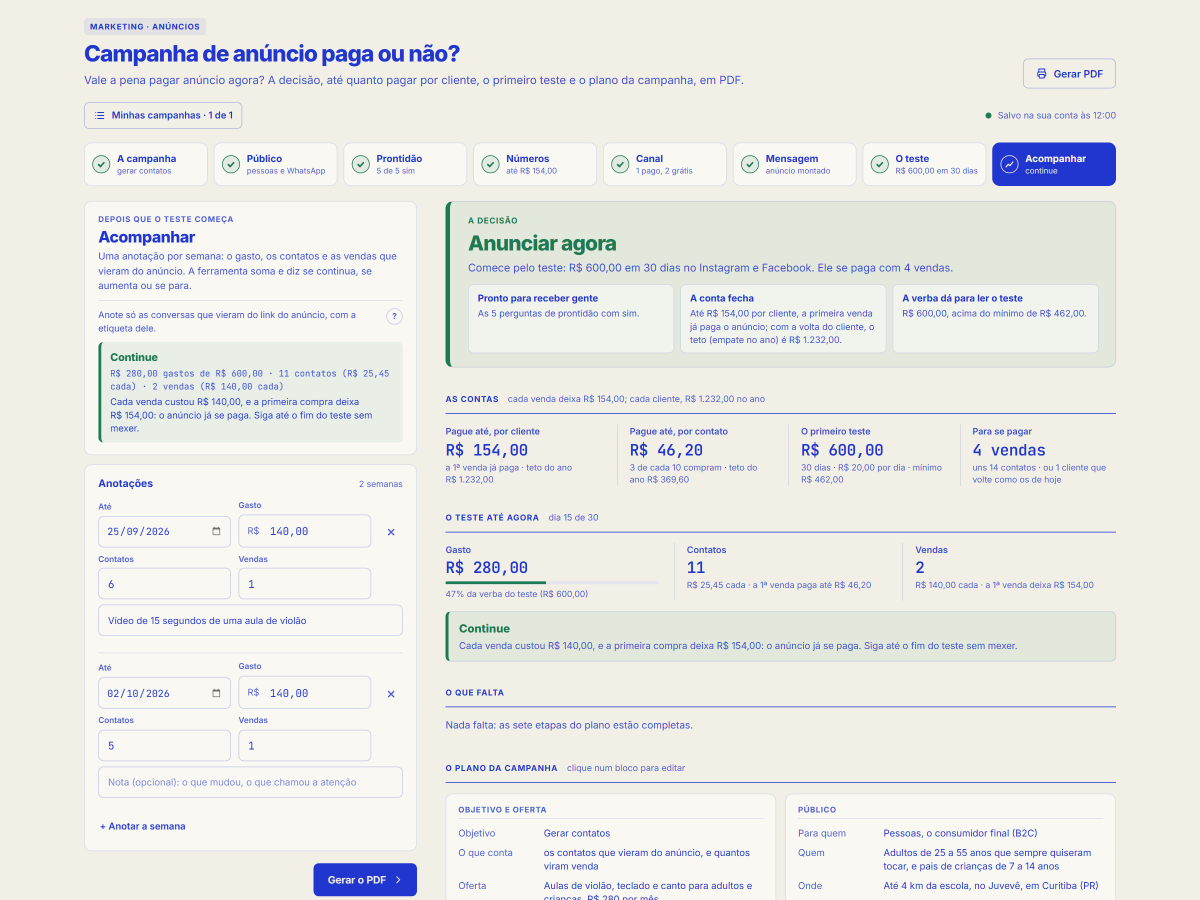Click the check icon on A campanha step

tap(101, 164)
